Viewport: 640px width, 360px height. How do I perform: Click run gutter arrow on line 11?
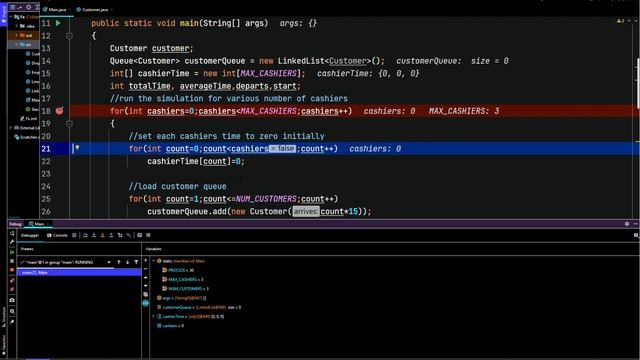58,23
